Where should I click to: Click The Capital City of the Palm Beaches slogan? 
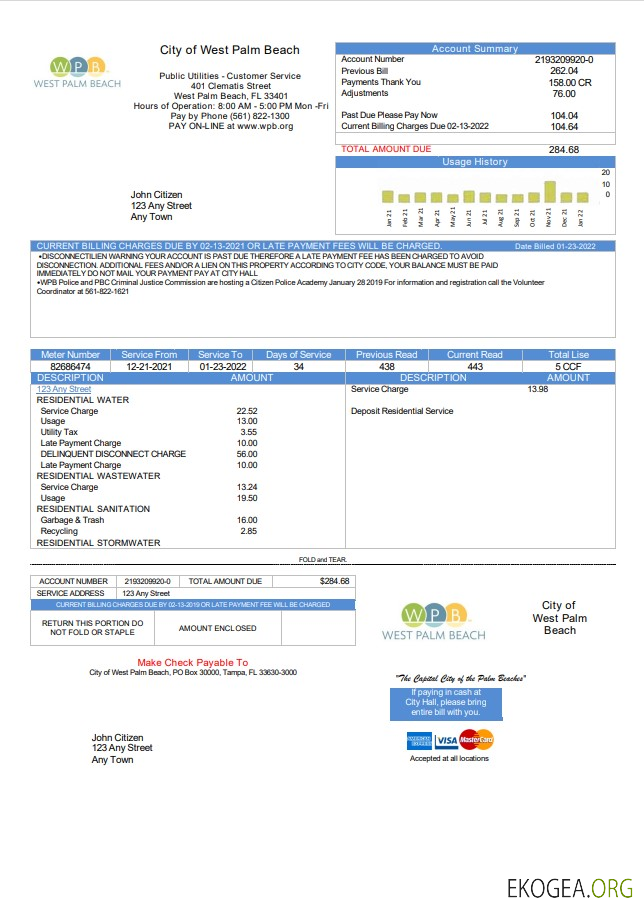pyautogui.click(x=461, y=678)
